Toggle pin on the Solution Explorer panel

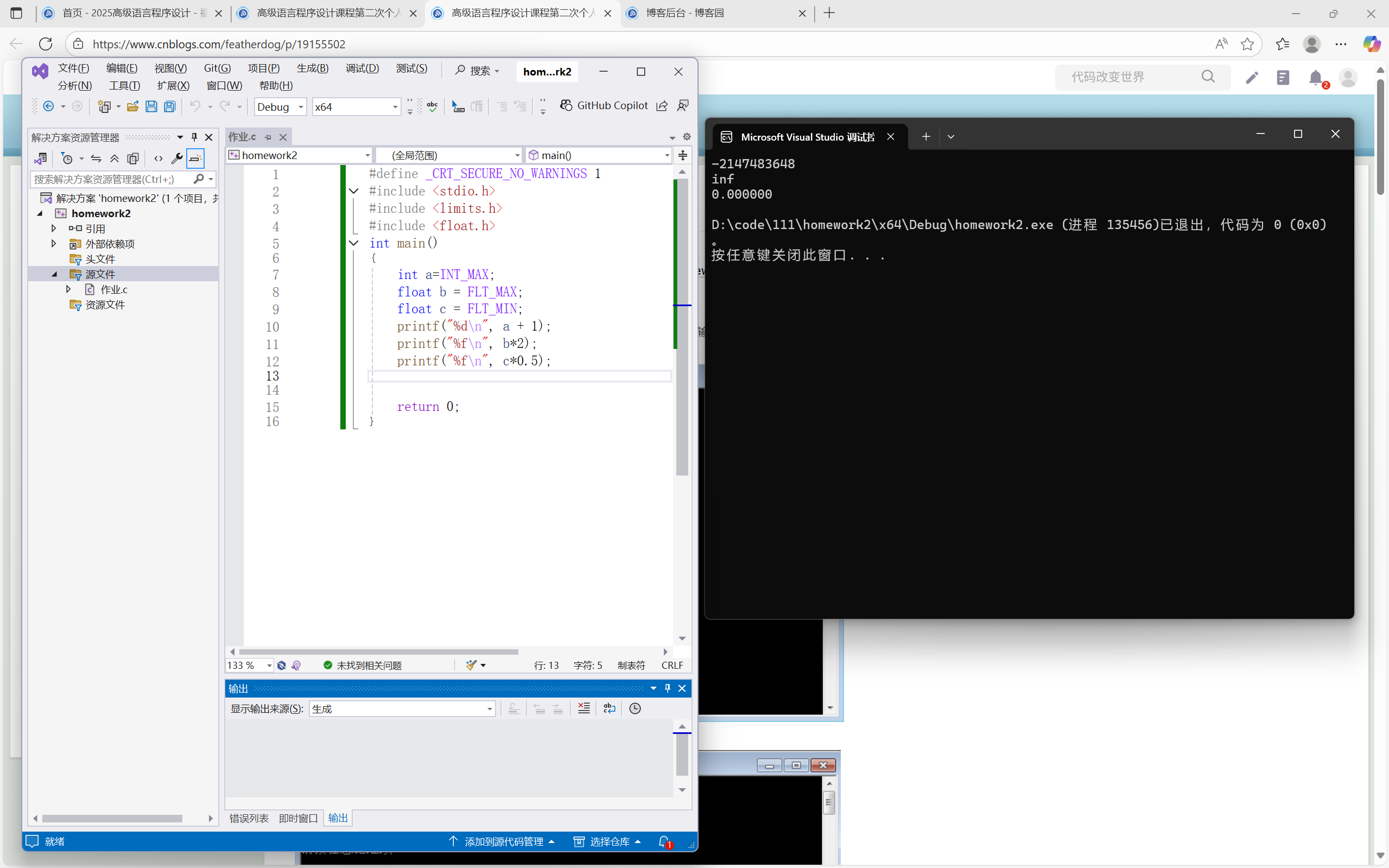coord(194,137)
